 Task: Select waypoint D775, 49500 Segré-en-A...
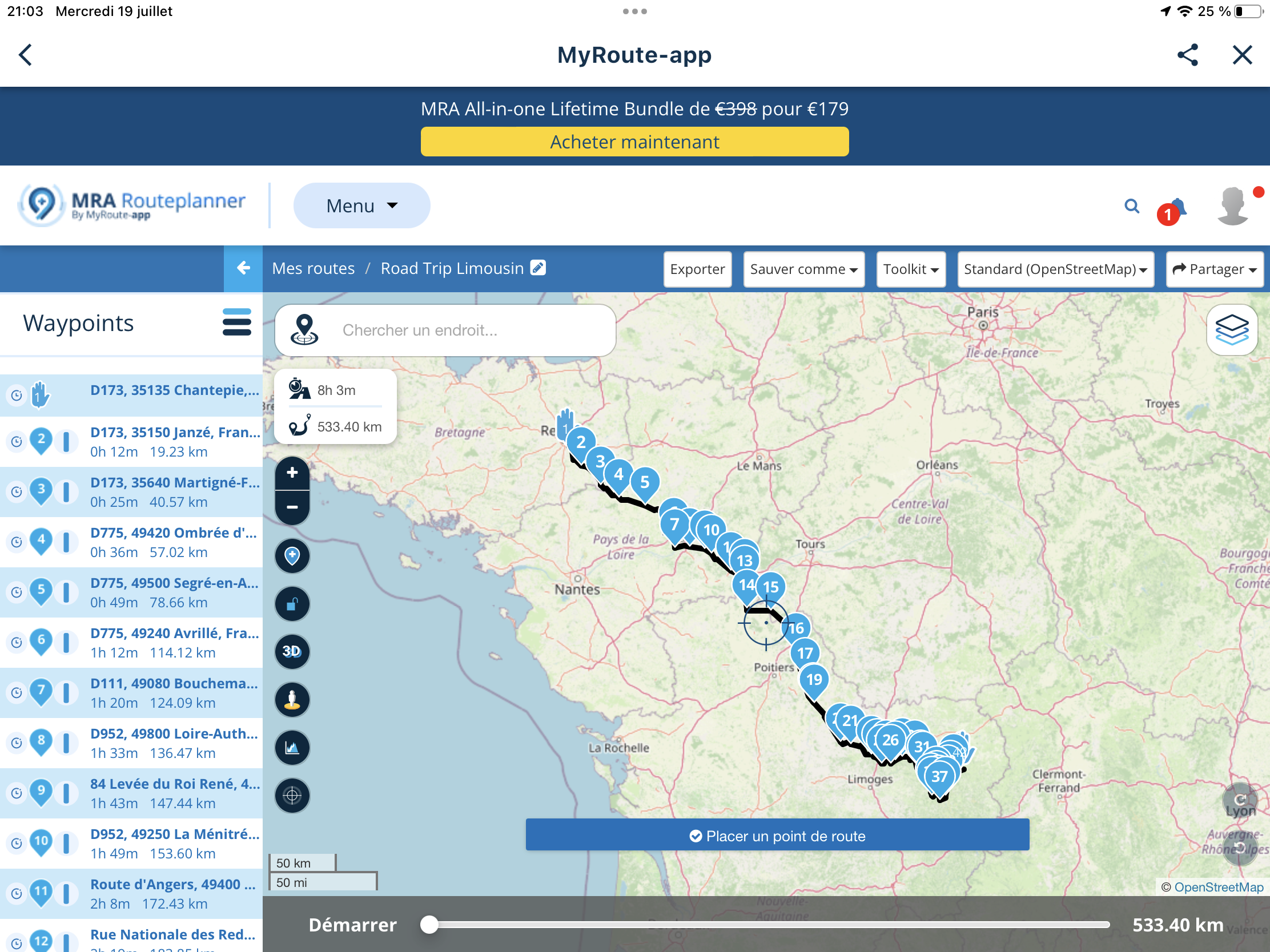[131, 592]
